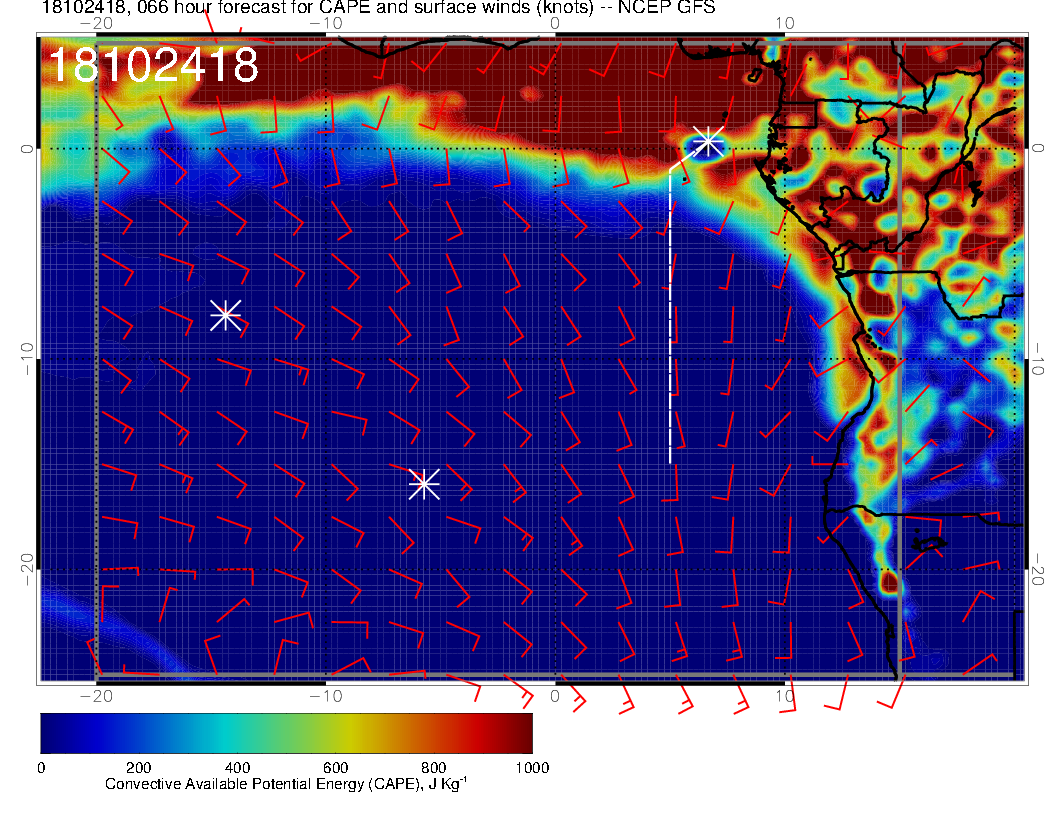Click the white asterisk marker near the equator

(708, 142)
